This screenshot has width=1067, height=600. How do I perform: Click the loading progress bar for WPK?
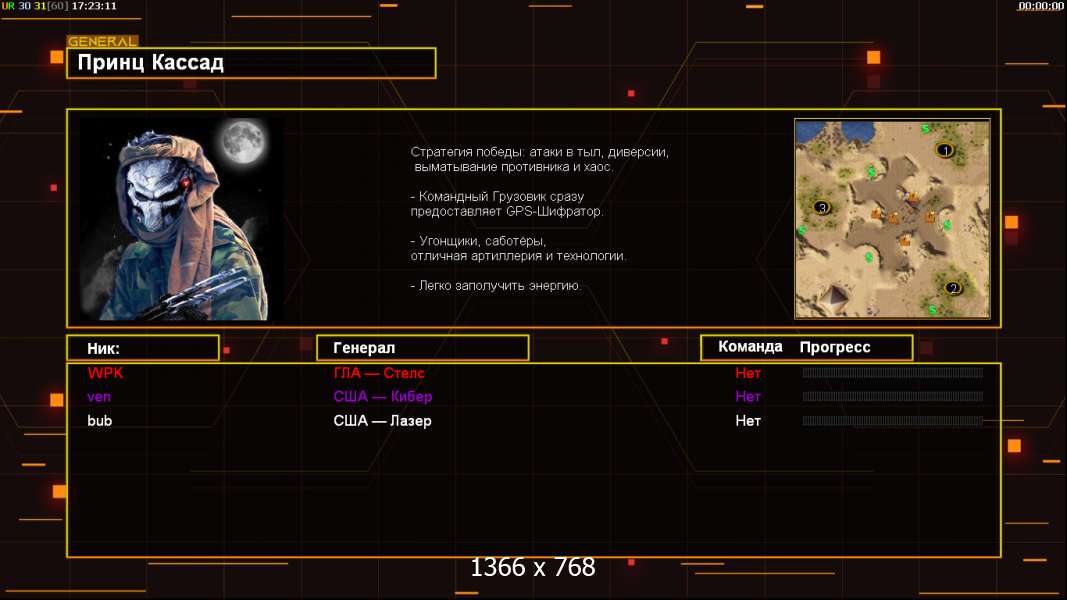point(893,373)
